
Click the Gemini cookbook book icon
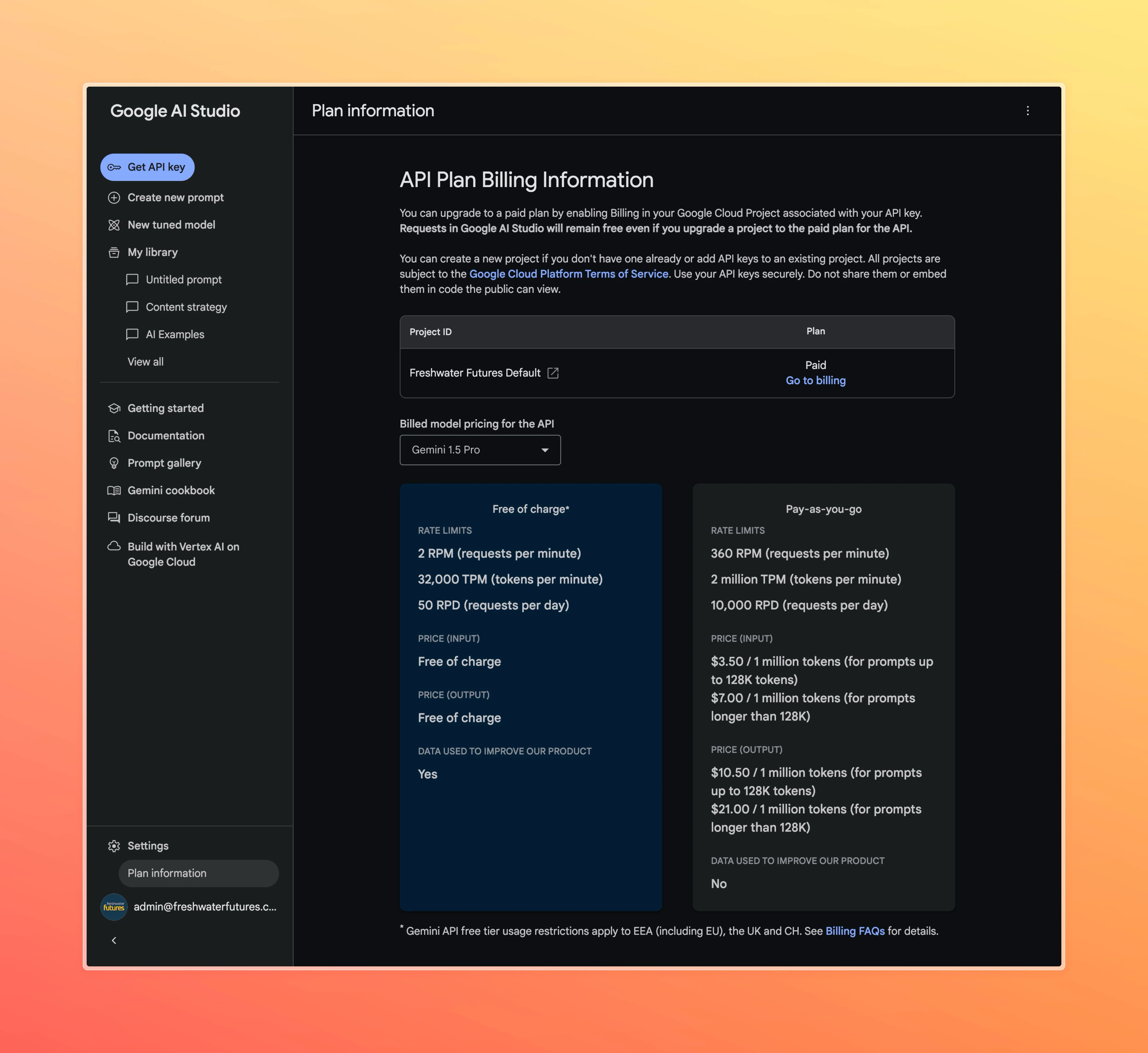point(114,491)
